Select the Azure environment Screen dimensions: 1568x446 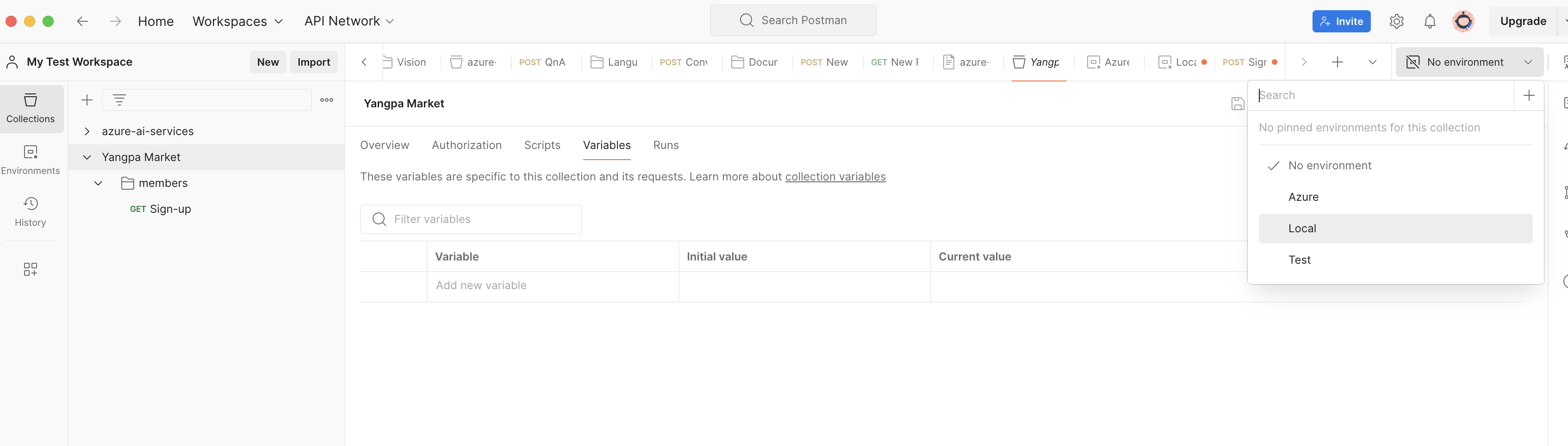(1395, 197)
